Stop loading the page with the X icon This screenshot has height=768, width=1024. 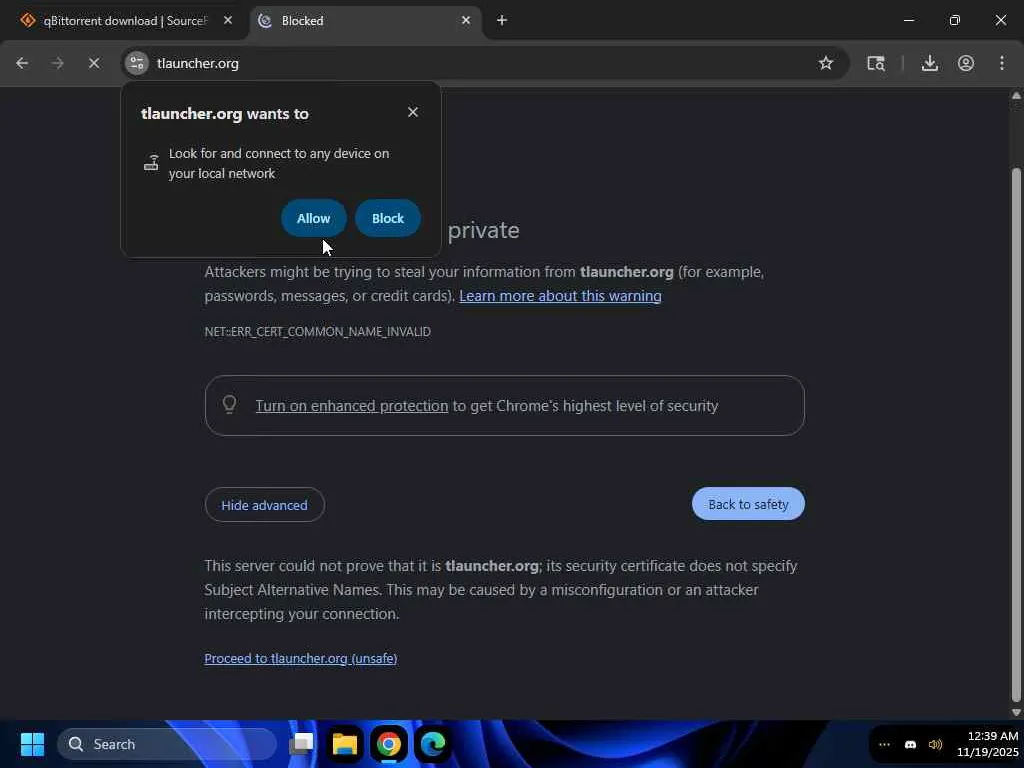[x=94, y=63]
